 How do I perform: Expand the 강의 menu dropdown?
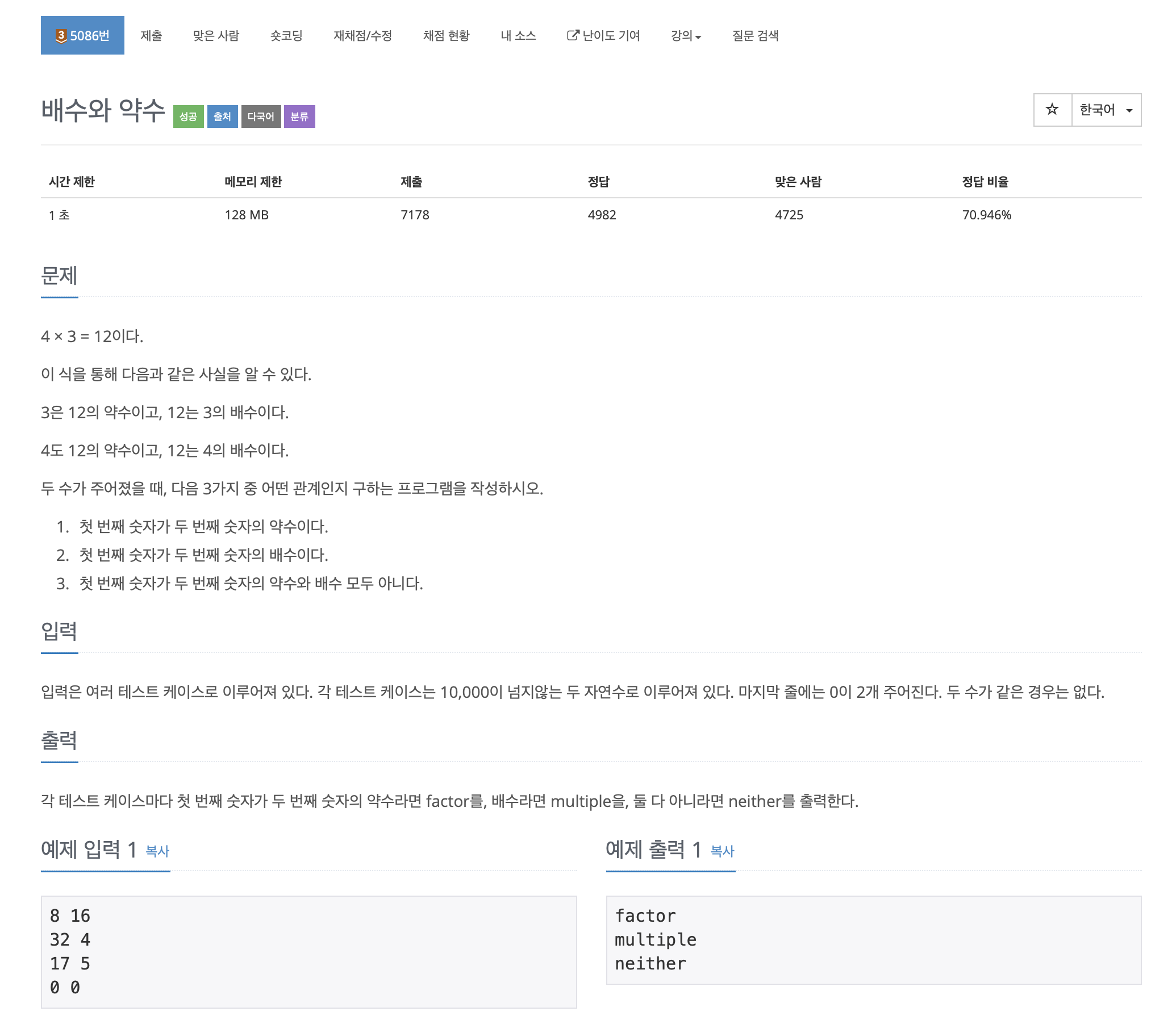click(x=685, y=36)
